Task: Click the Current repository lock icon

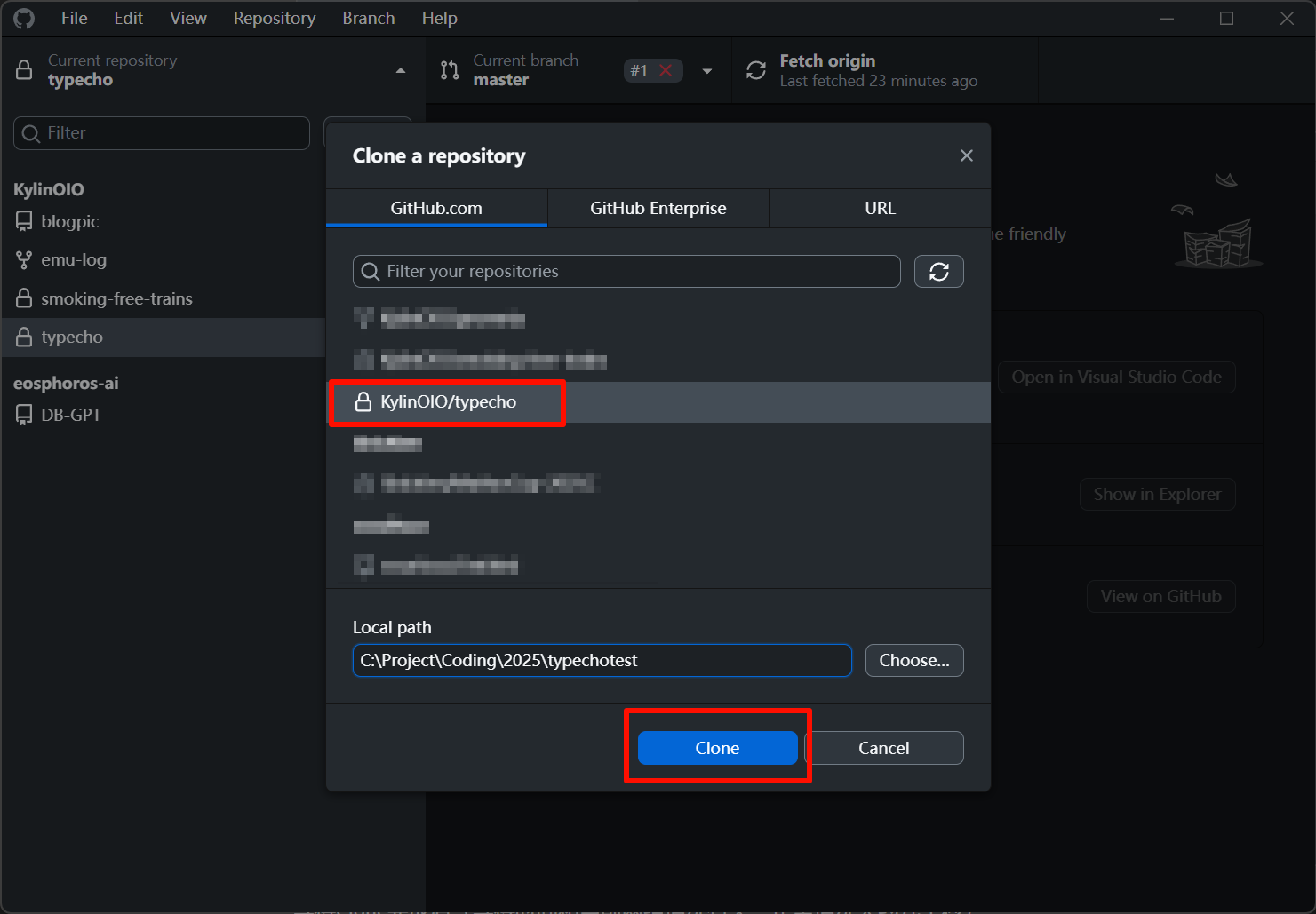Action: [25, 70]
